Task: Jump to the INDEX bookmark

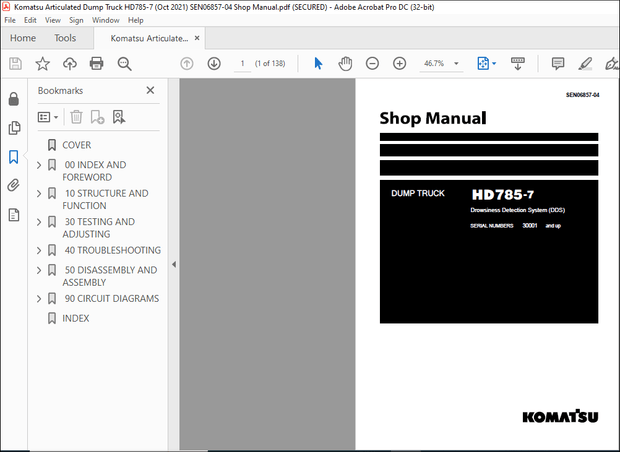Action: pos(76,318)
